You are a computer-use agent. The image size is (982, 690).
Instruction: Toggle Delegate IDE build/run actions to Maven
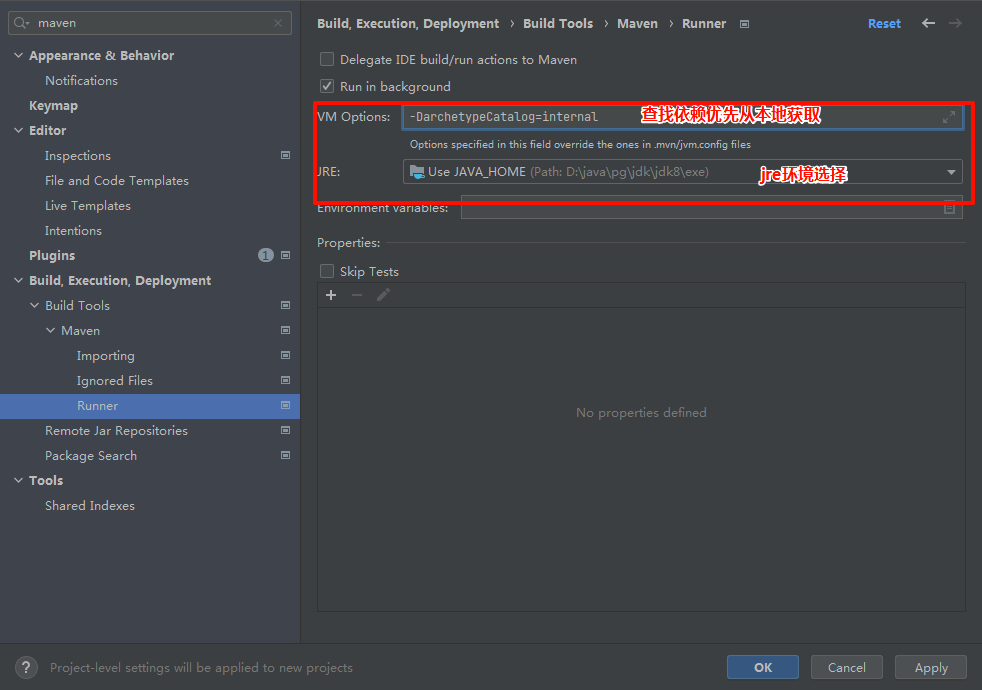(327, 59)
